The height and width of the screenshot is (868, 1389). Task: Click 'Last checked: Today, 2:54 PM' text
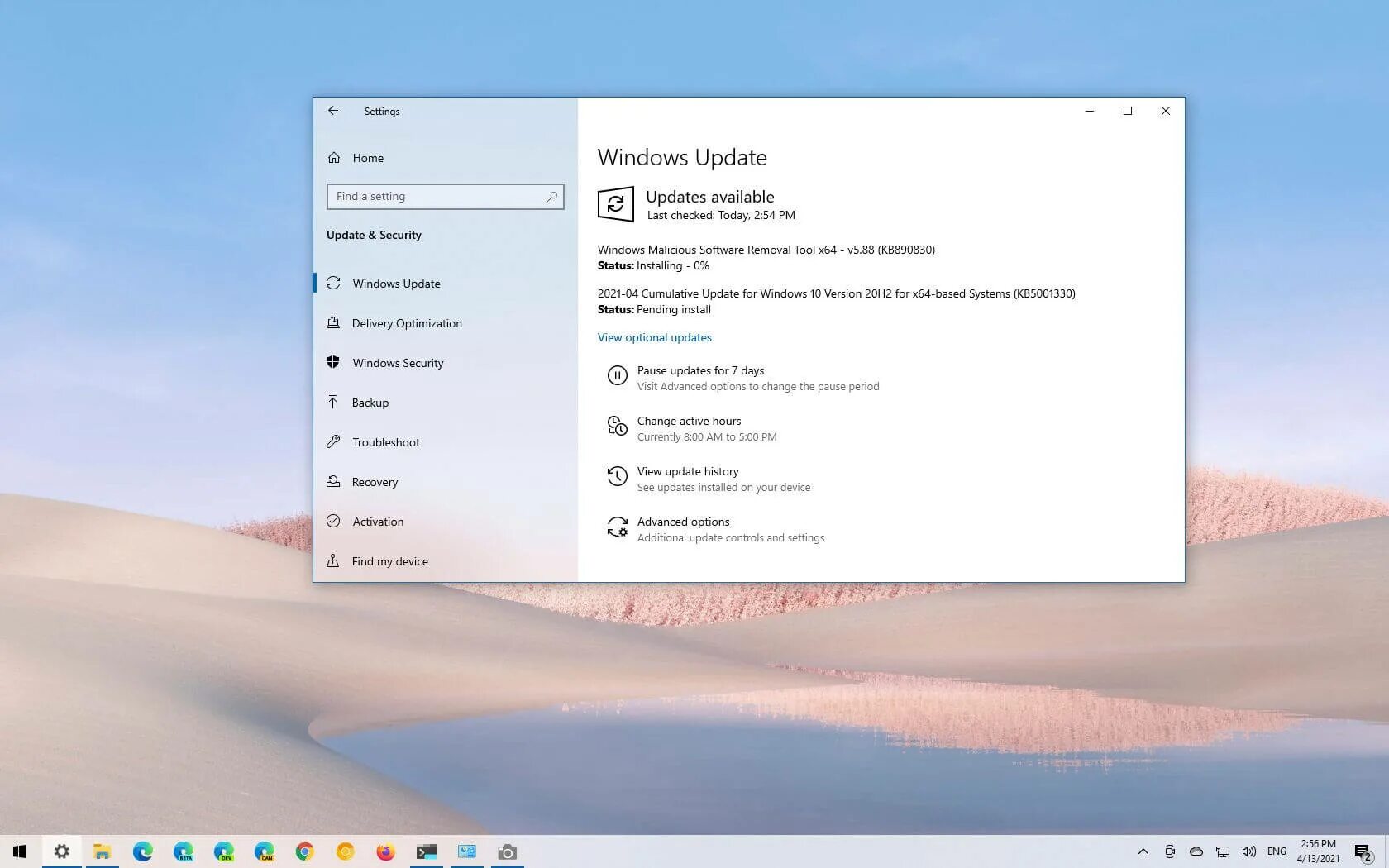tap(721, 215)
